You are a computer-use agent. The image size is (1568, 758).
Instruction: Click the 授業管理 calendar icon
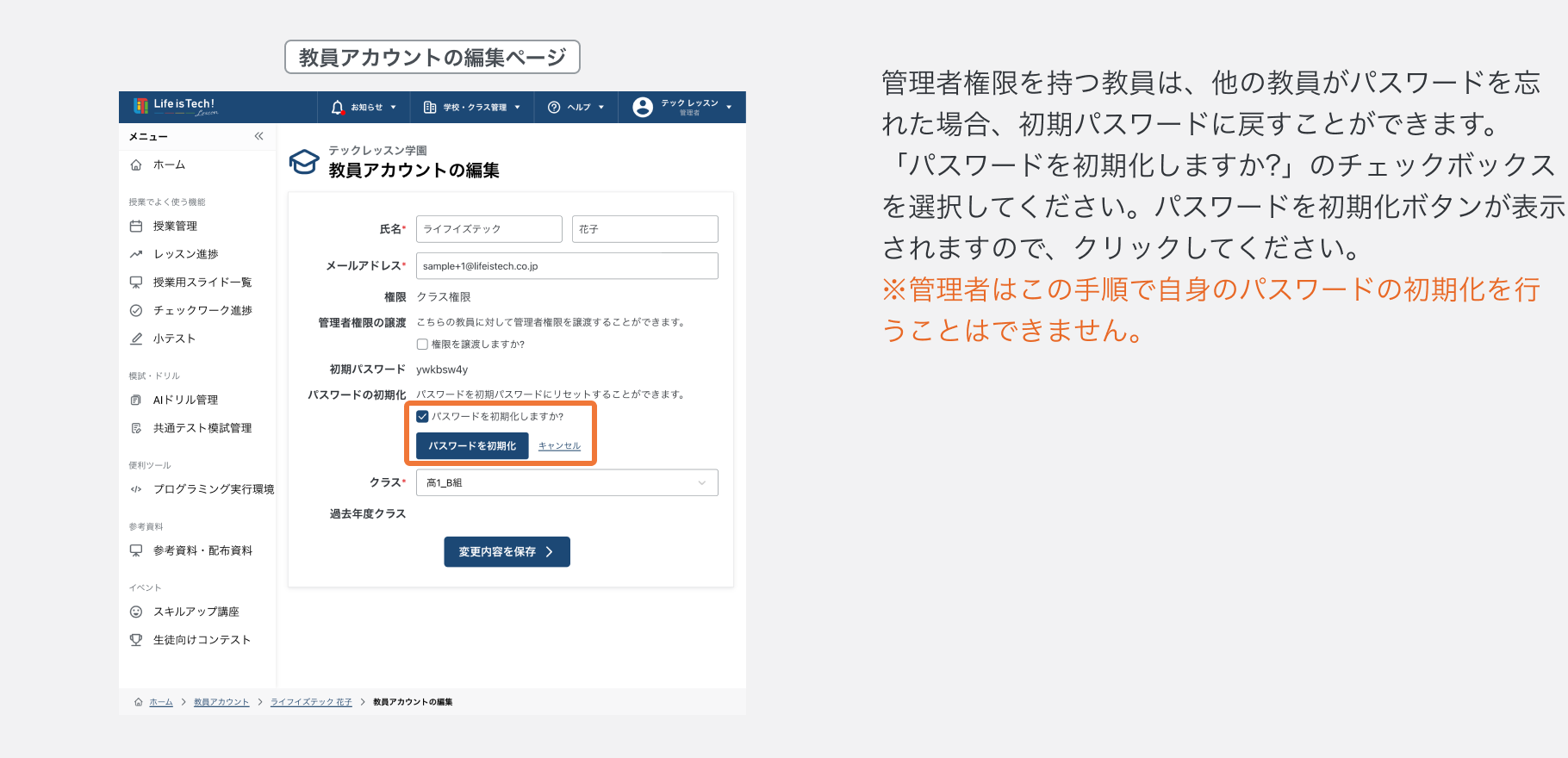coord(136,227)
